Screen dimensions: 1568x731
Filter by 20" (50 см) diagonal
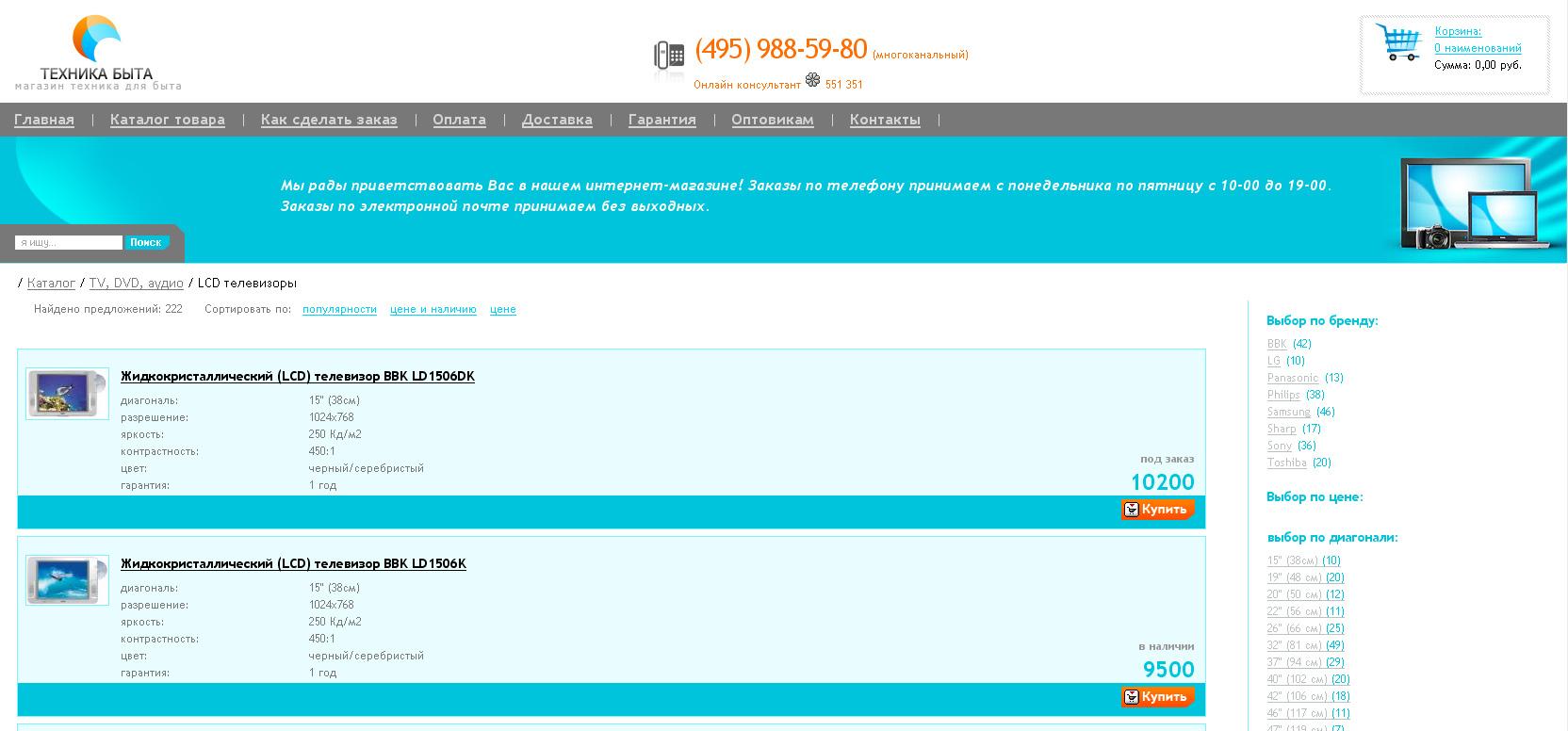click(1306, 595)
